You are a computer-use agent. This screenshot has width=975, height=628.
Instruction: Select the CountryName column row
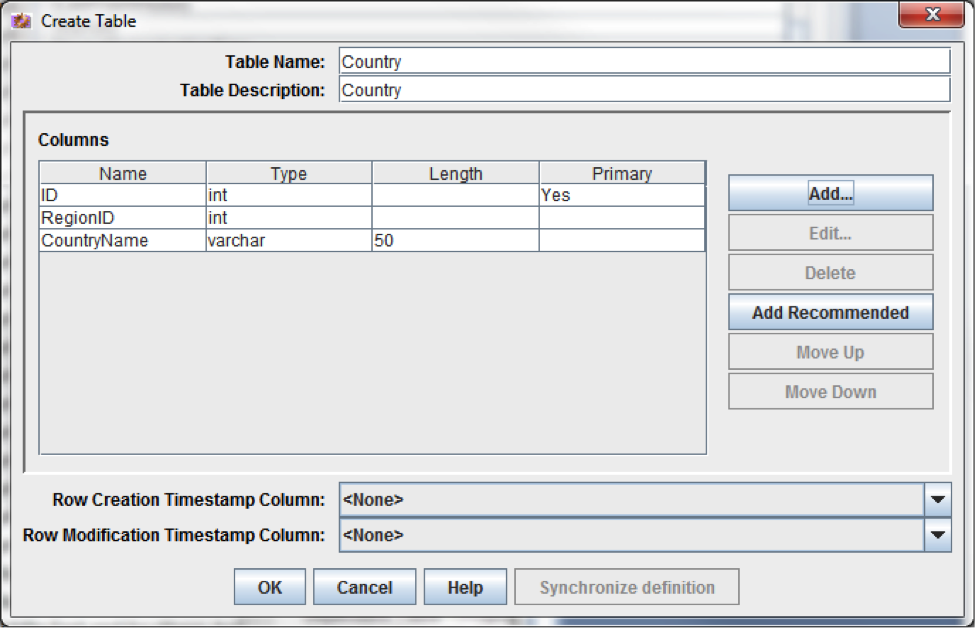[372, 240]
